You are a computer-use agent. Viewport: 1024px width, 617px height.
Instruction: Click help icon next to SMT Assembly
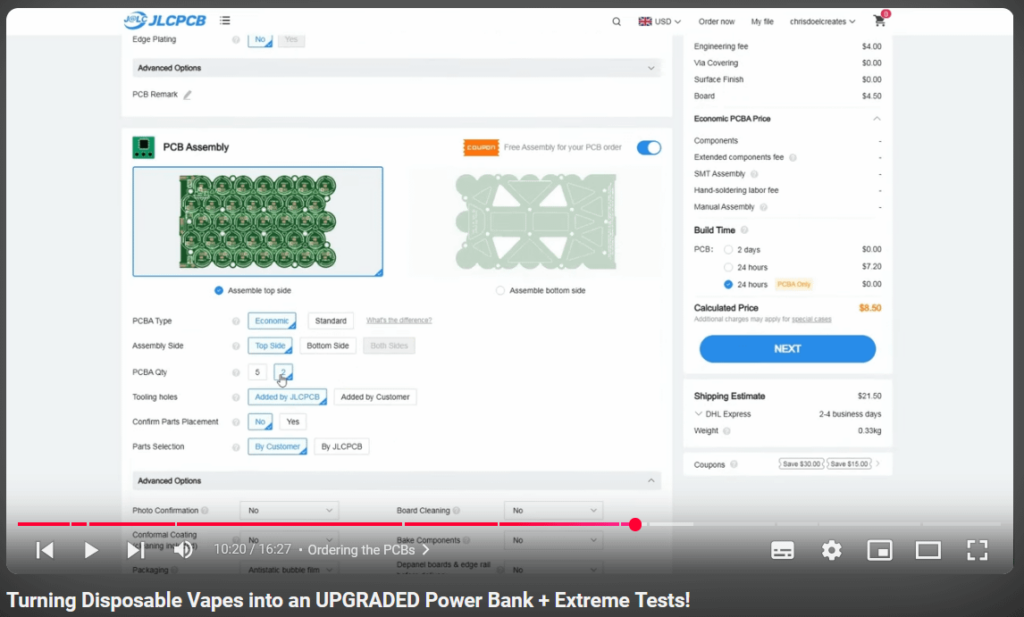point(754,174)
